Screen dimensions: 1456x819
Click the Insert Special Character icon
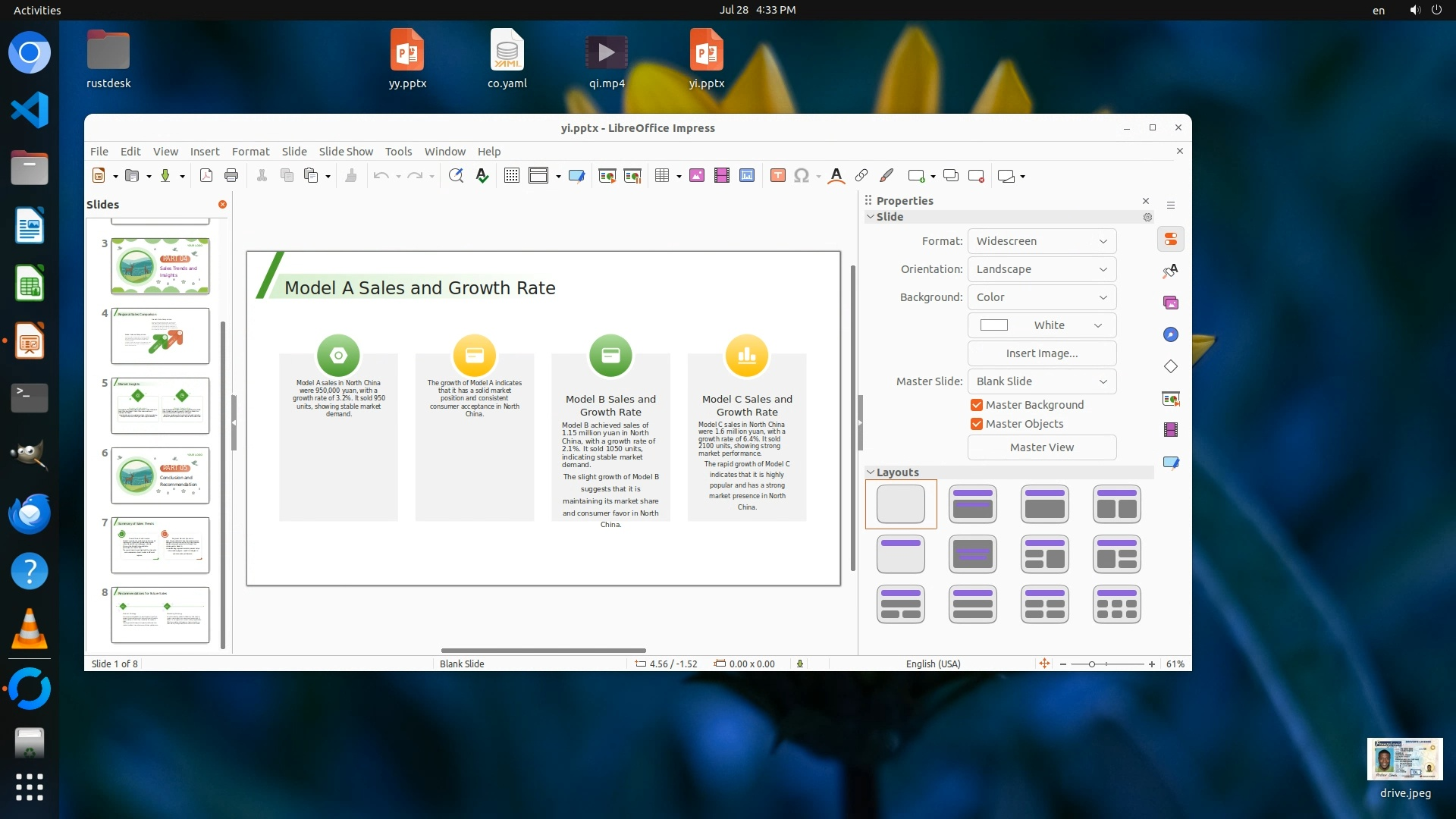(x=801, y=176)
